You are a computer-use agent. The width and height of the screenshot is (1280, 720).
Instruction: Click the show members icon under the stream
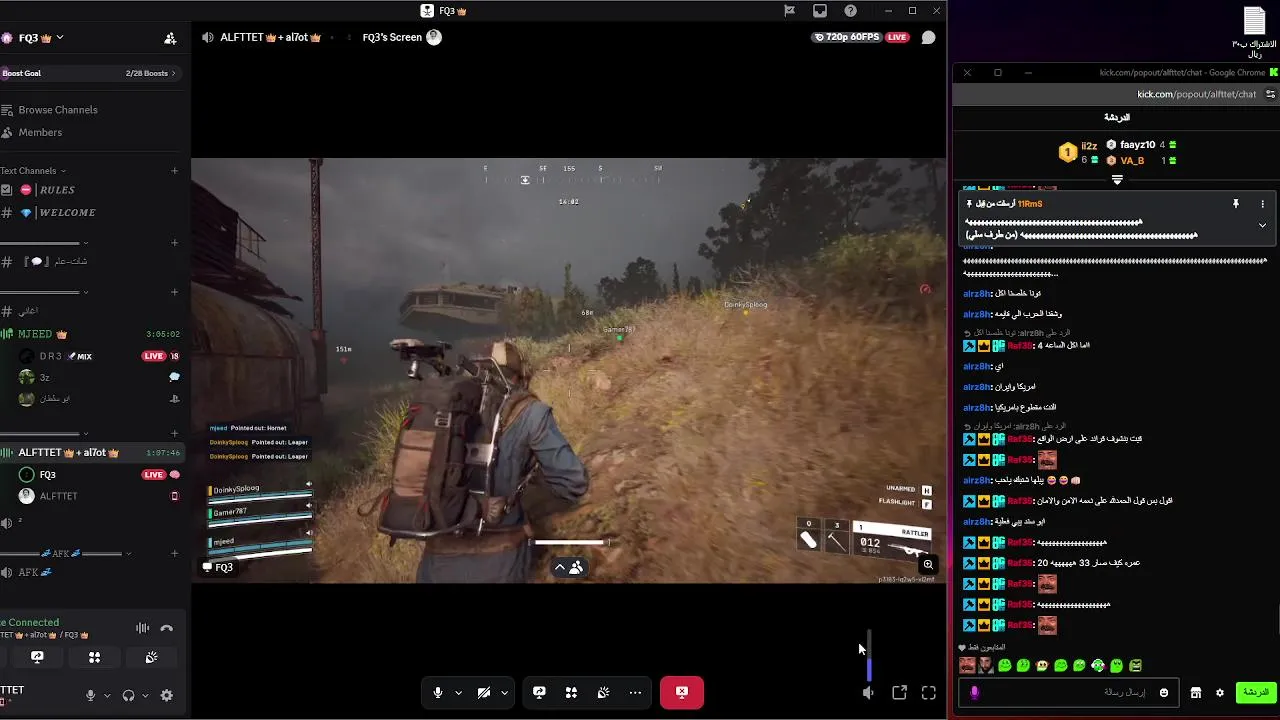click(x=576, y=567)
